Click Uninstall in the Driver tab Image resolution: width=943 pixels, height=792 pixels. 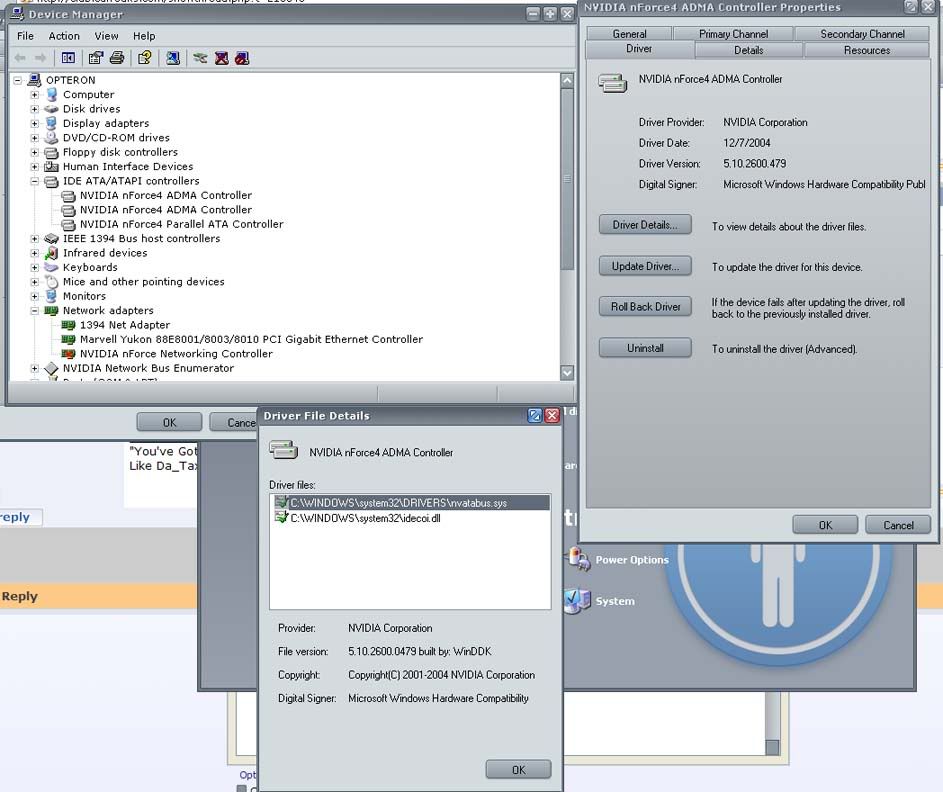click(x=645, y=348)
